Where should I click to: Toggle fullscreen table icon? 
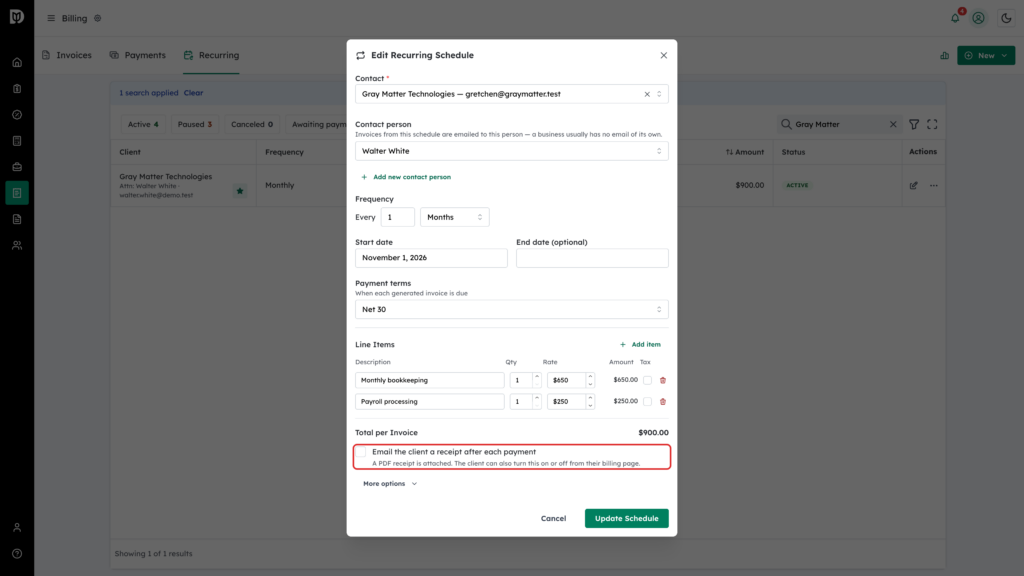pos(932,124)
